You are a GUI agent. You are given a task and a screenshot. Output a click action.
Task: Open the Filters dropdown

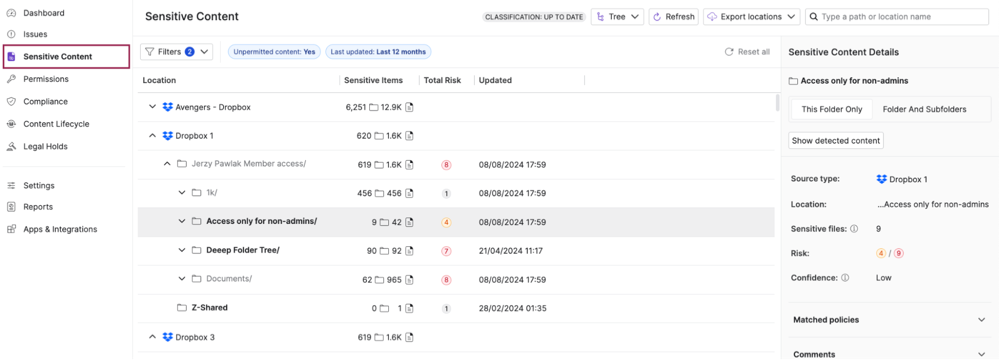coord(176,52)
